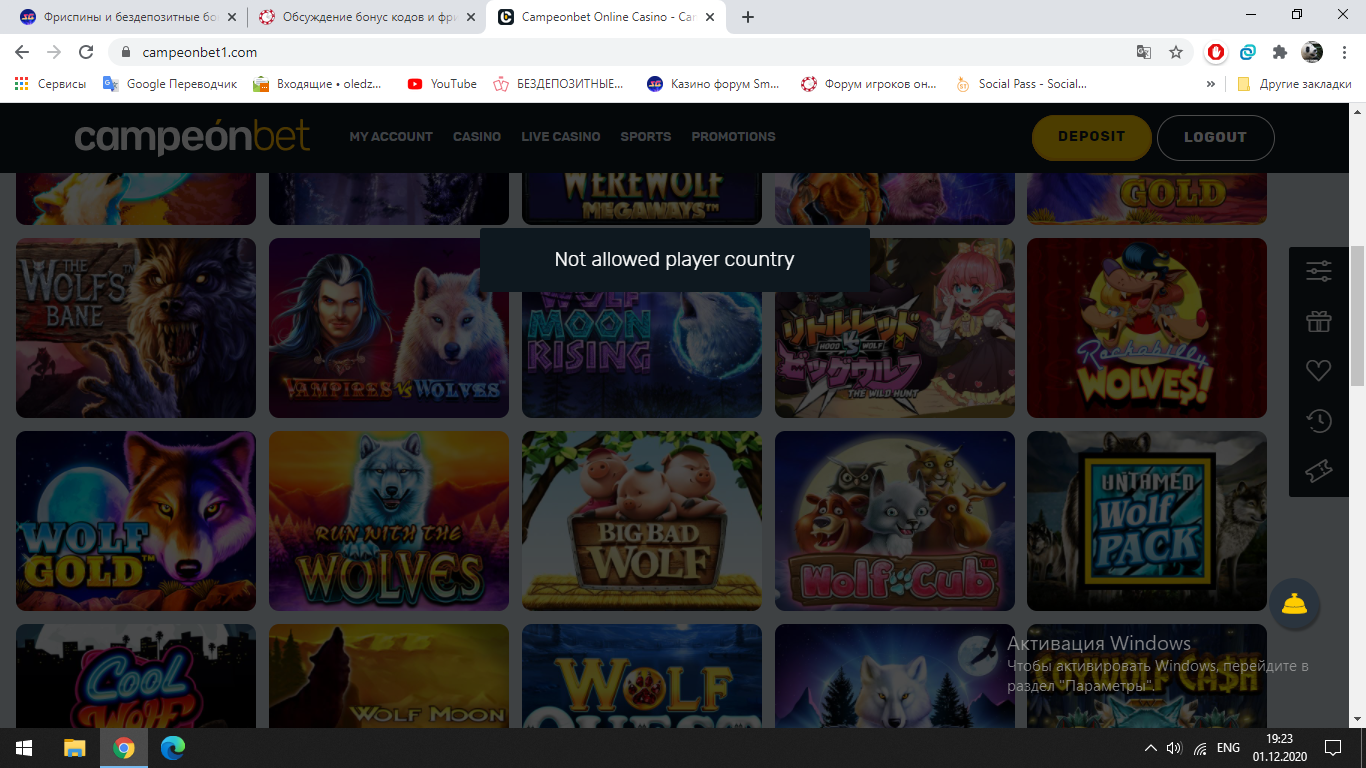Open the casino filter settings sidebar icon

[x=1319, y=271]
